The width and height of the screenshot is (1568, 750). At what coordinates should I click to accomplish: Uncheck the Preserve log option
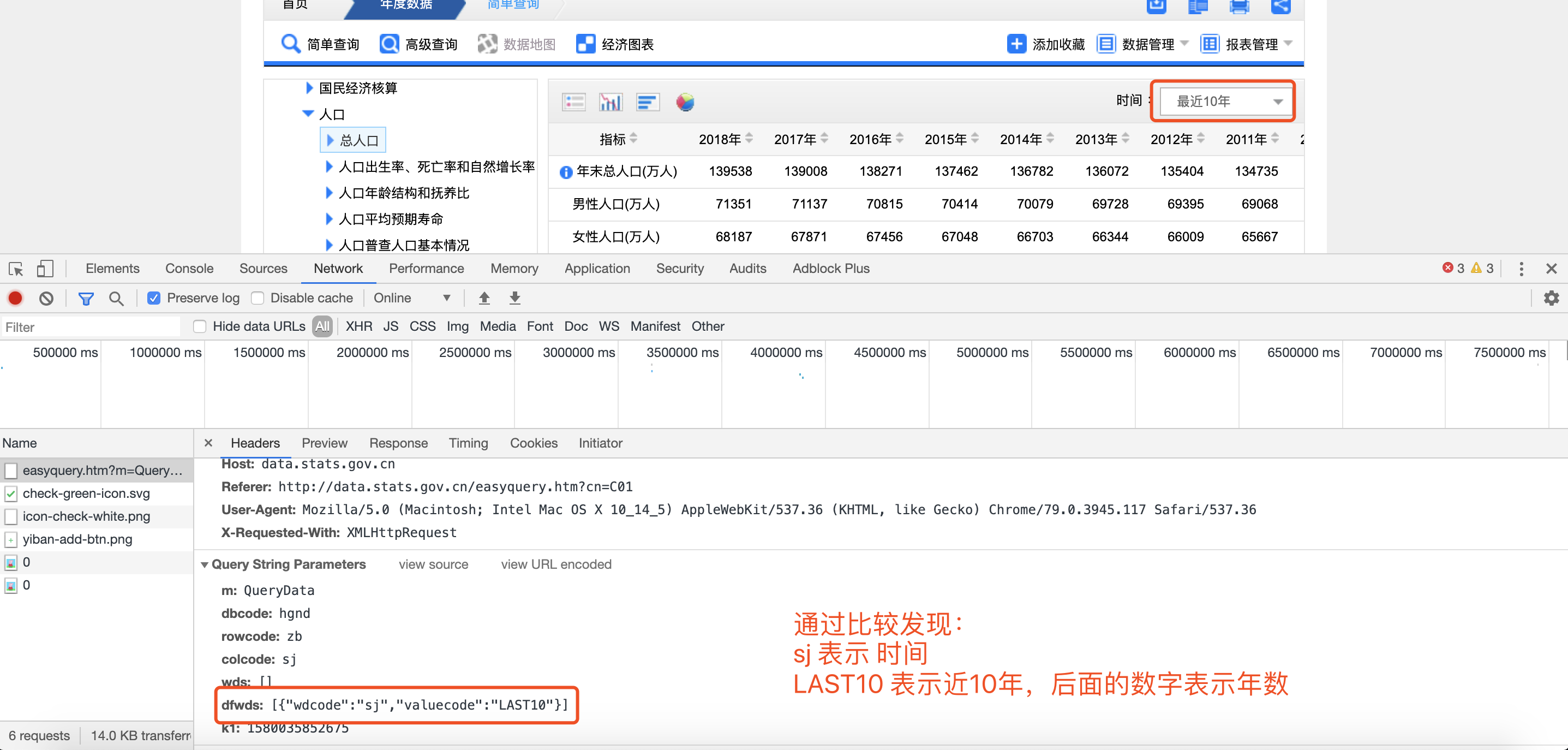pos(154,297)
